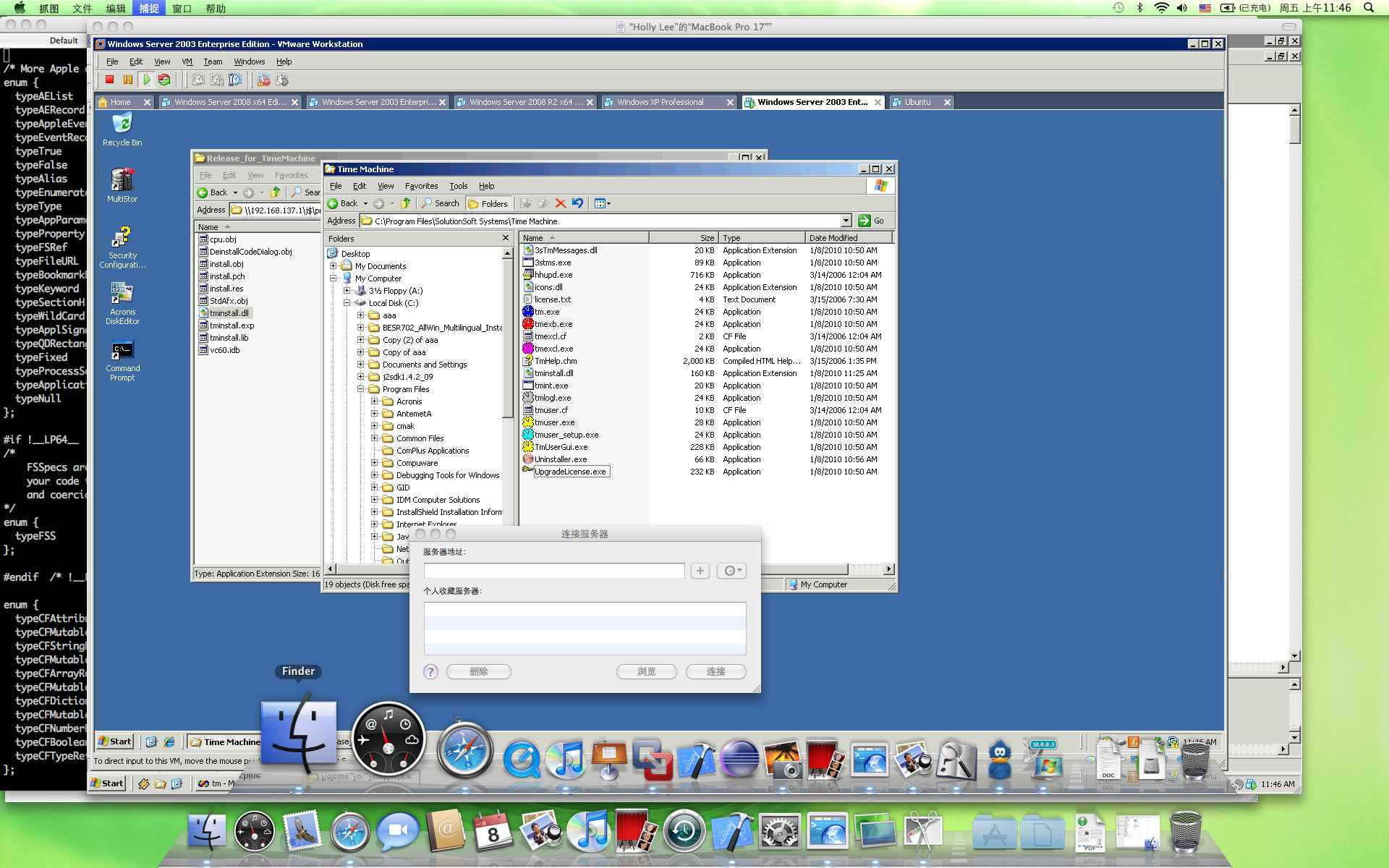Collapse the Local Disk (C:) node
1389x868 pixels.
(x=347, y=303)
